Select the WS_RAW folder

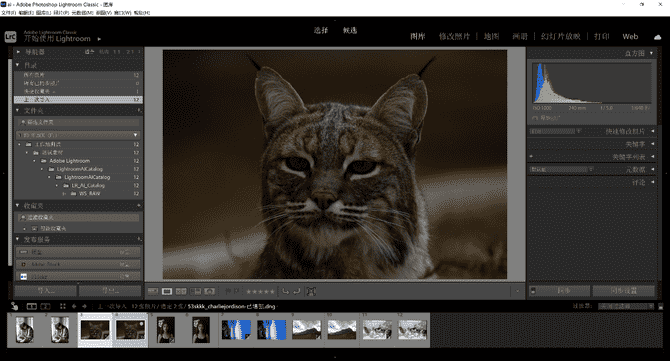pyautogui.click(x=89, y=194)
